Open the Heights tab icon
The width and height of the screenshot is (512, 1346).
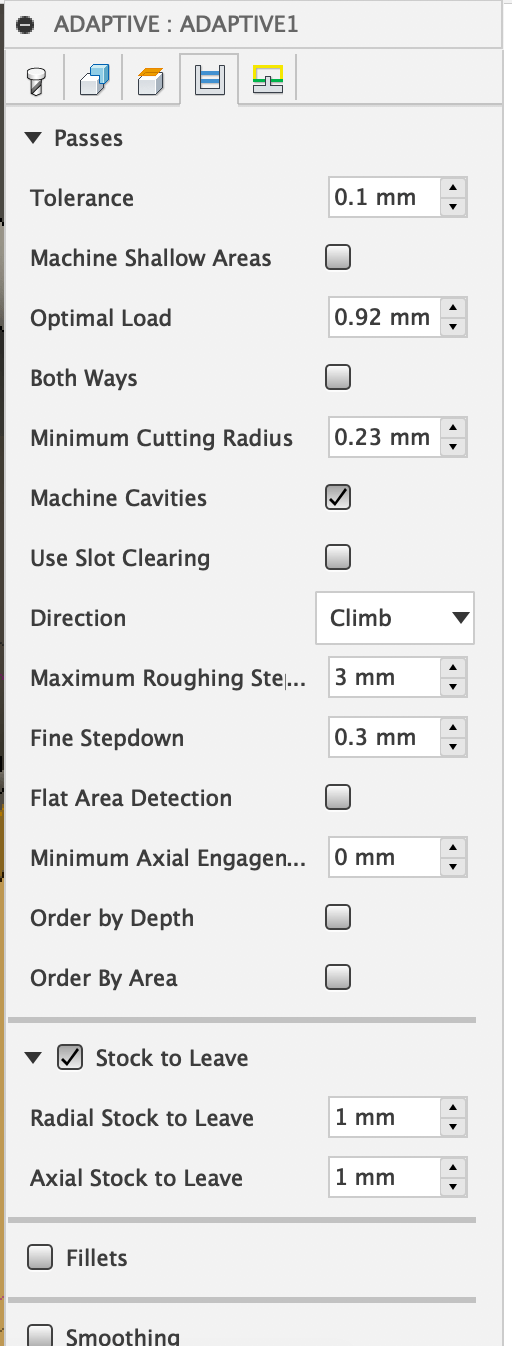(150, 80)
